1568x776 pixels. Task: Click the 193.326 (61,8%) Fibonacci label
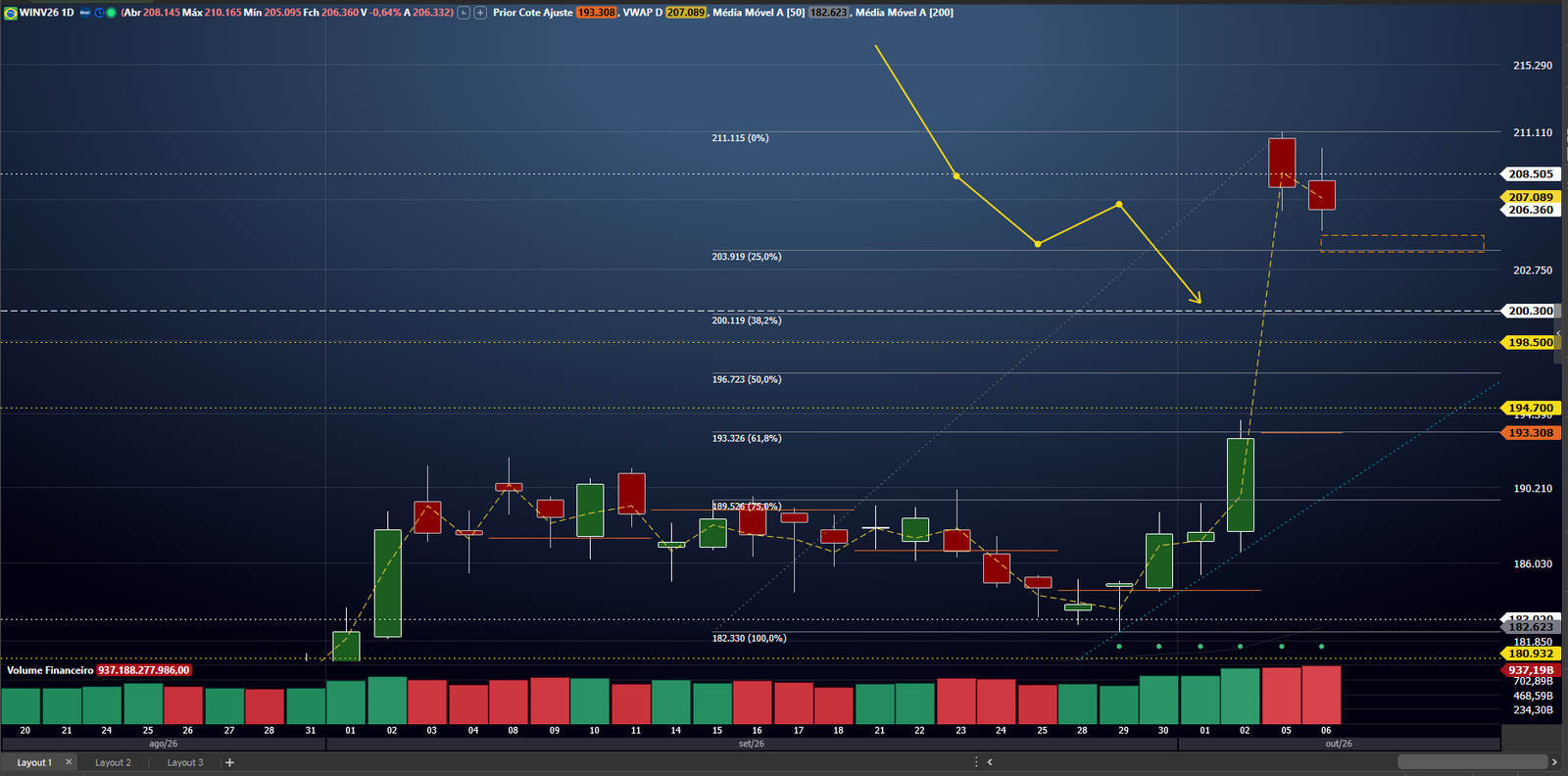click(x=747, y=438)
